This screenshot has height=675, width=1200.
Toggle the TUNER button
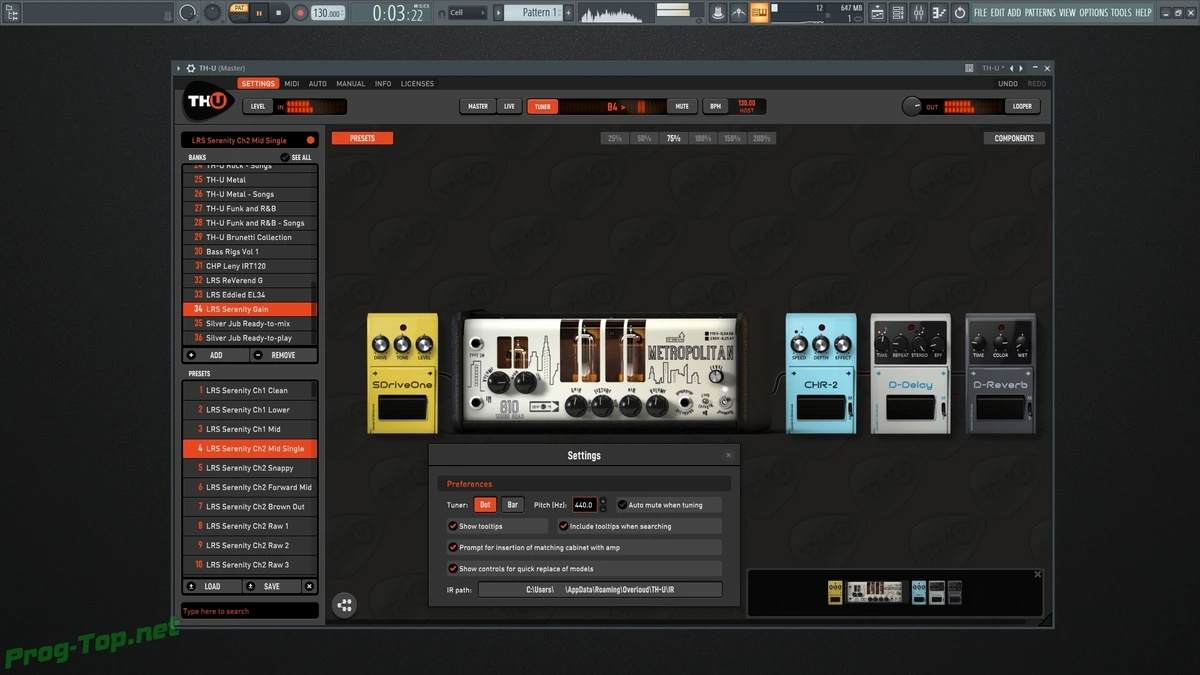pos(542,106)
